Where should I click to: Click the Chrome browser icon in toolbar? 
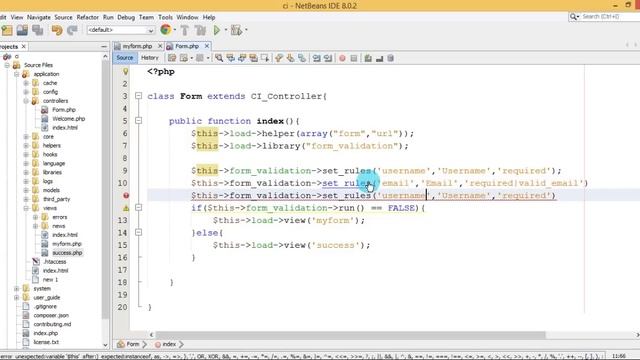166,30
